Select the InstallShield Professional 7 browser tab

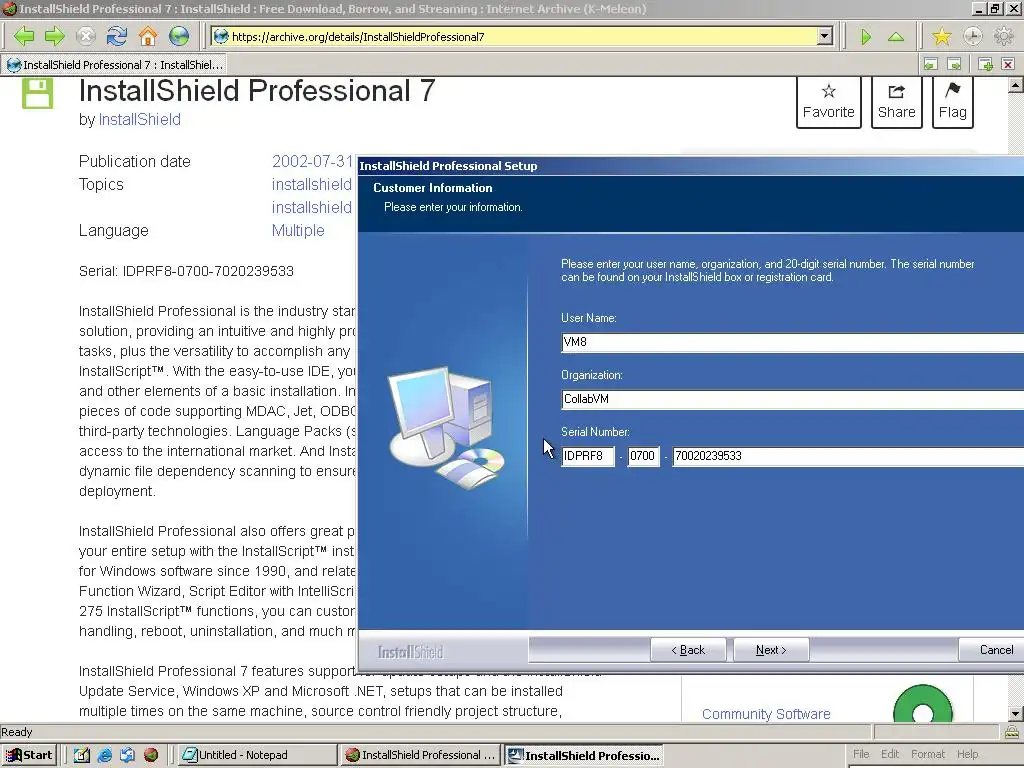pos(116,65)
